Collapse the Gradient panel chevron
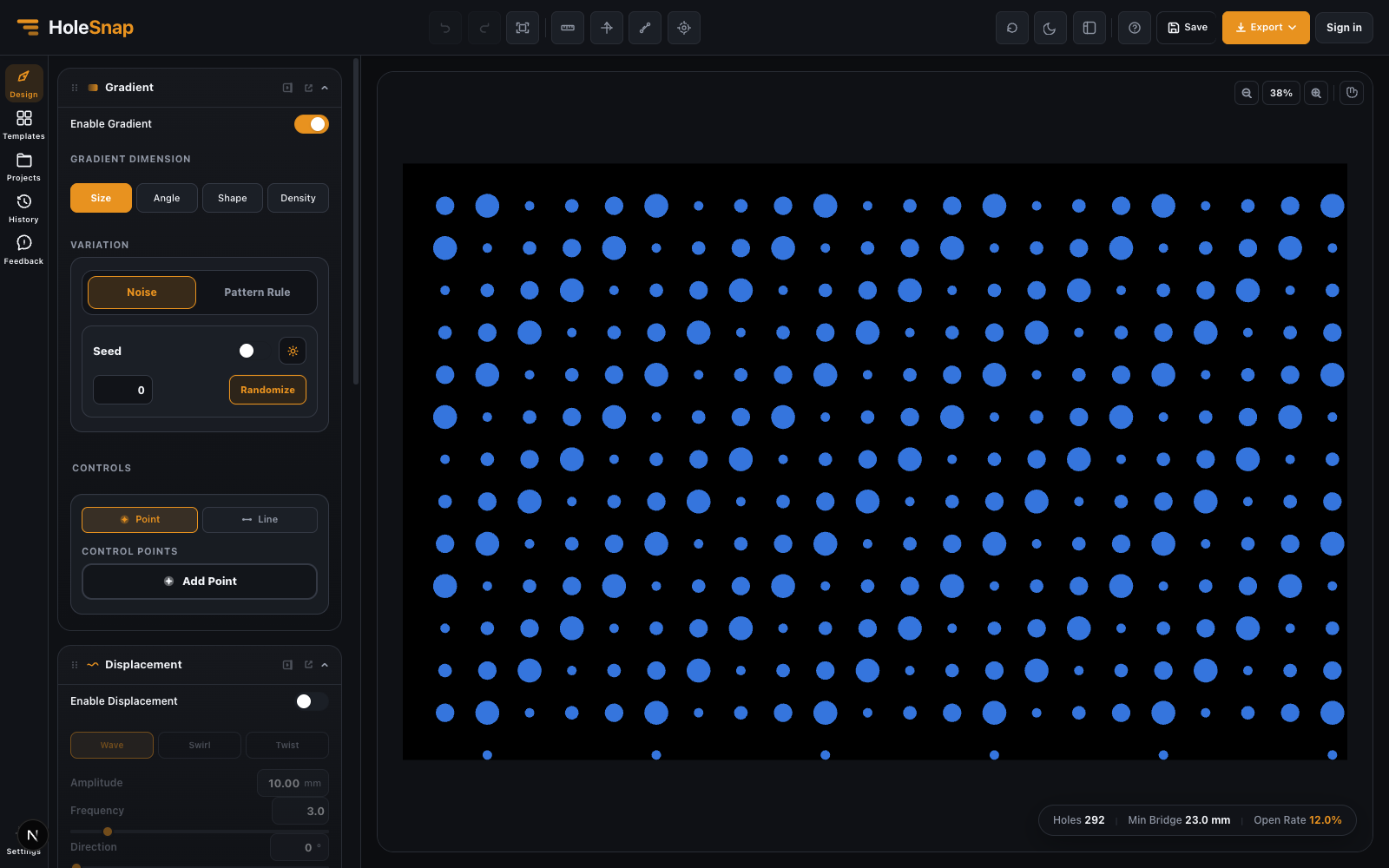Image resolution: width=1389 pixels, height=868 pixels. [x=325, y=88]
